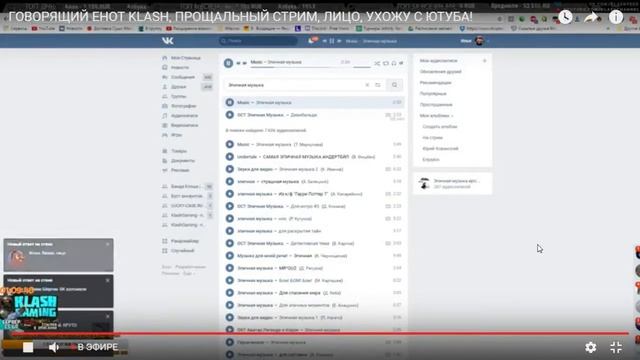Open the Watch Later clock icon

[565, 17]
